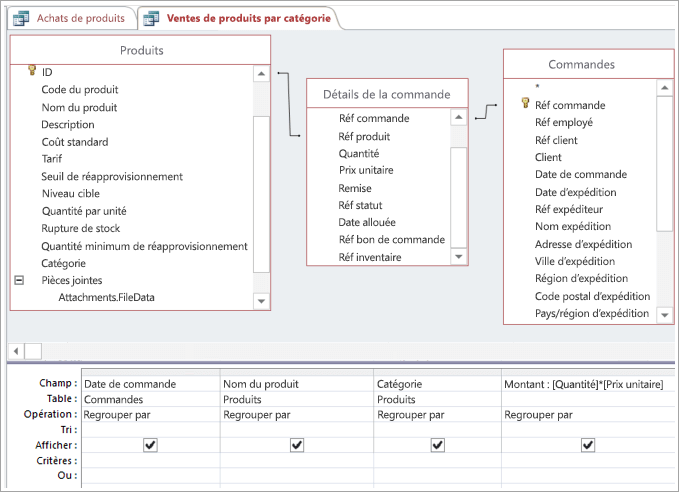Select Nom du produit in Produits list

pos(79,107)
